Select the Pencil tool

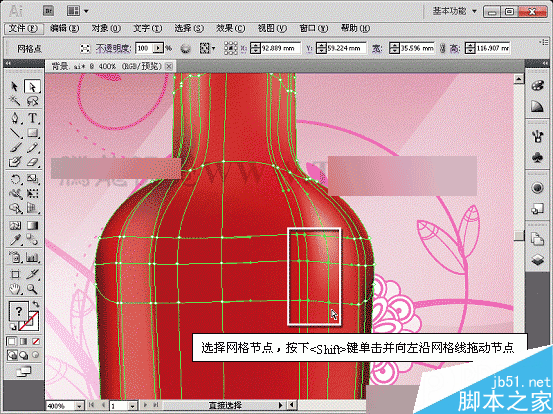point(32,147)
